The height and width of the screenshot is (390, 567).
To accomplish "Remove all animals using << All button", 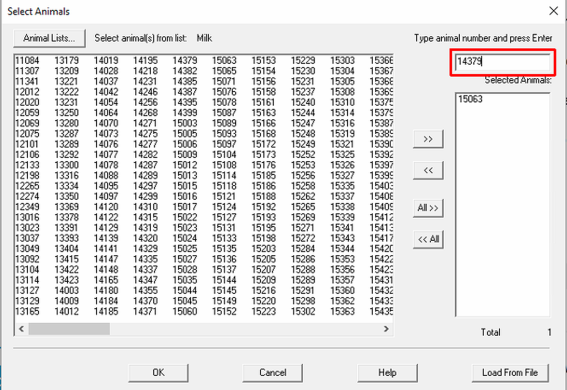I will tap(428, 239).
